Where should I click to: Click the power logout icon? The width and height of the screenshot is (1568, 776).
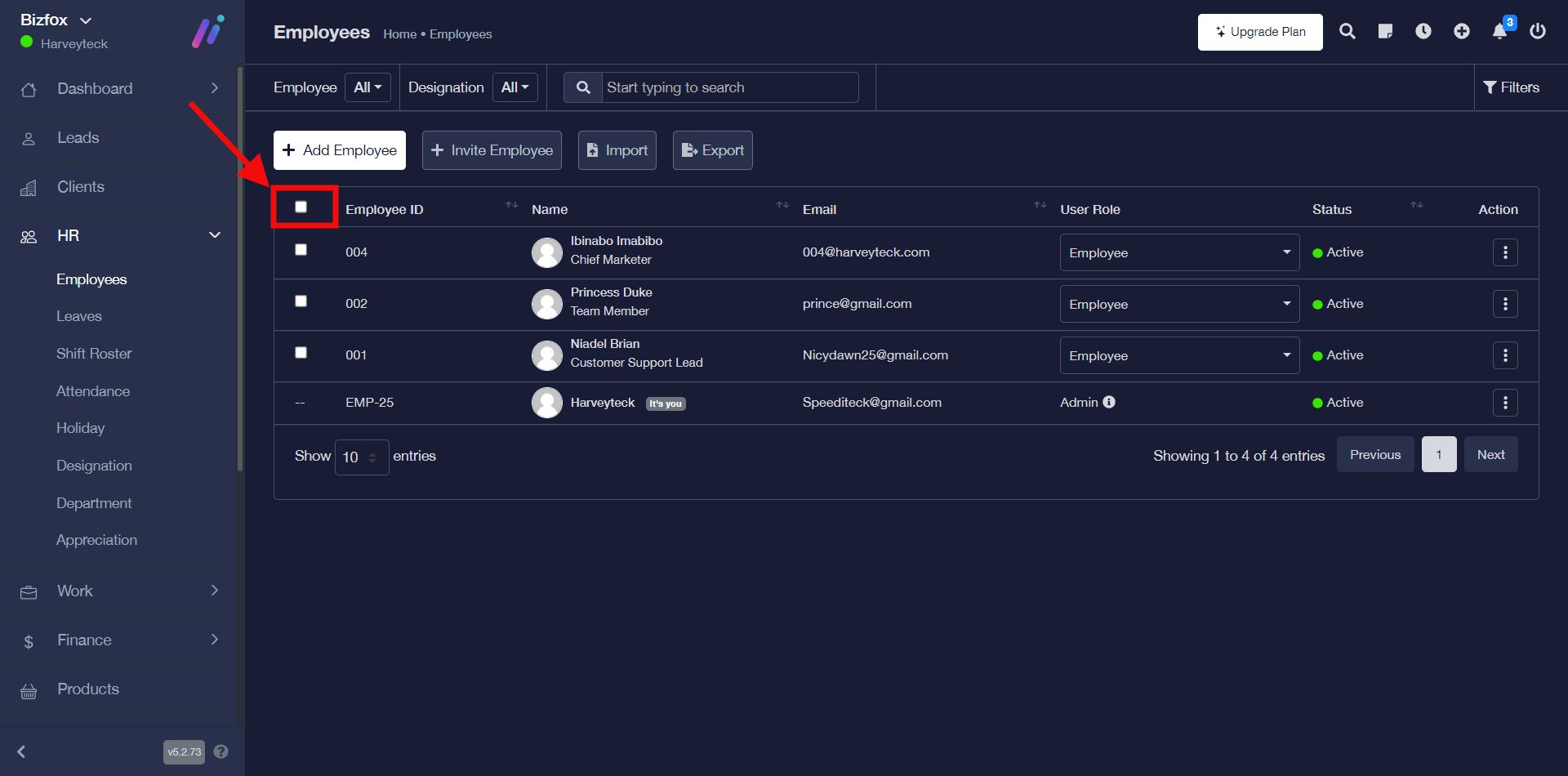1538,32
